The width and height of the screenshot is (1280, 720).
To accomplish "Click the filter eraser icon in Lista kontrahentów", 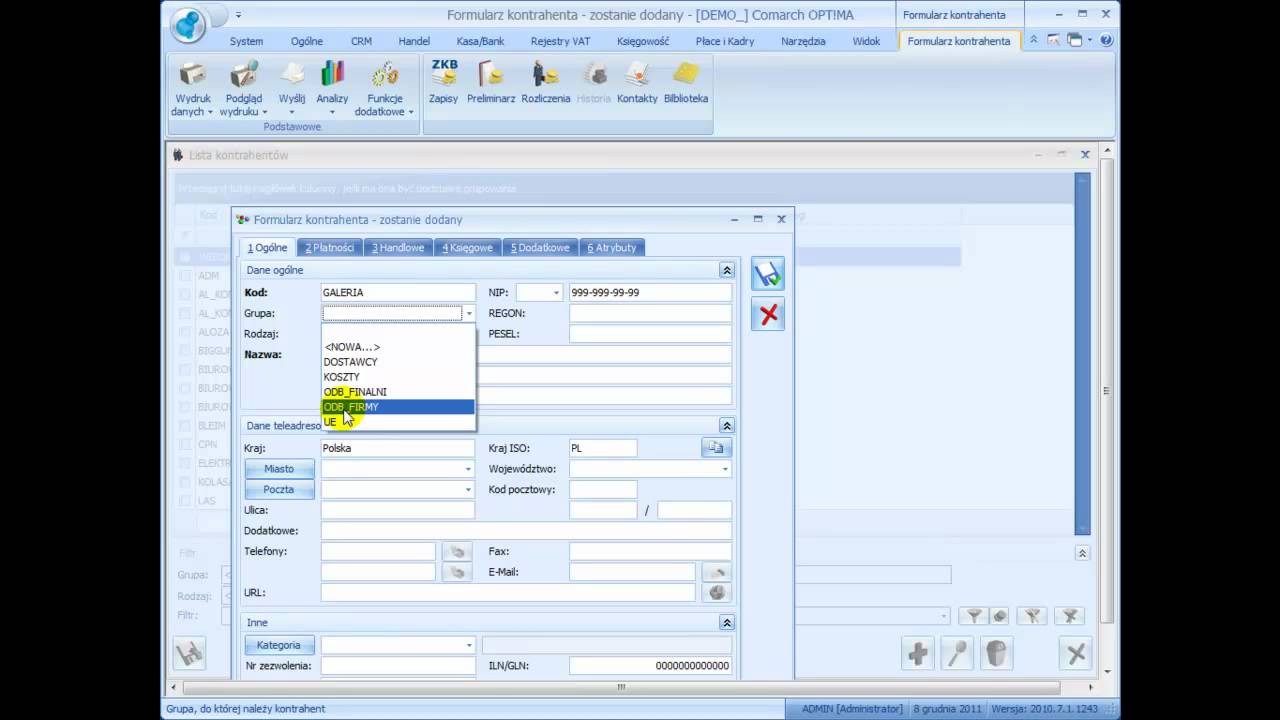I will click(x=999, y=616).
